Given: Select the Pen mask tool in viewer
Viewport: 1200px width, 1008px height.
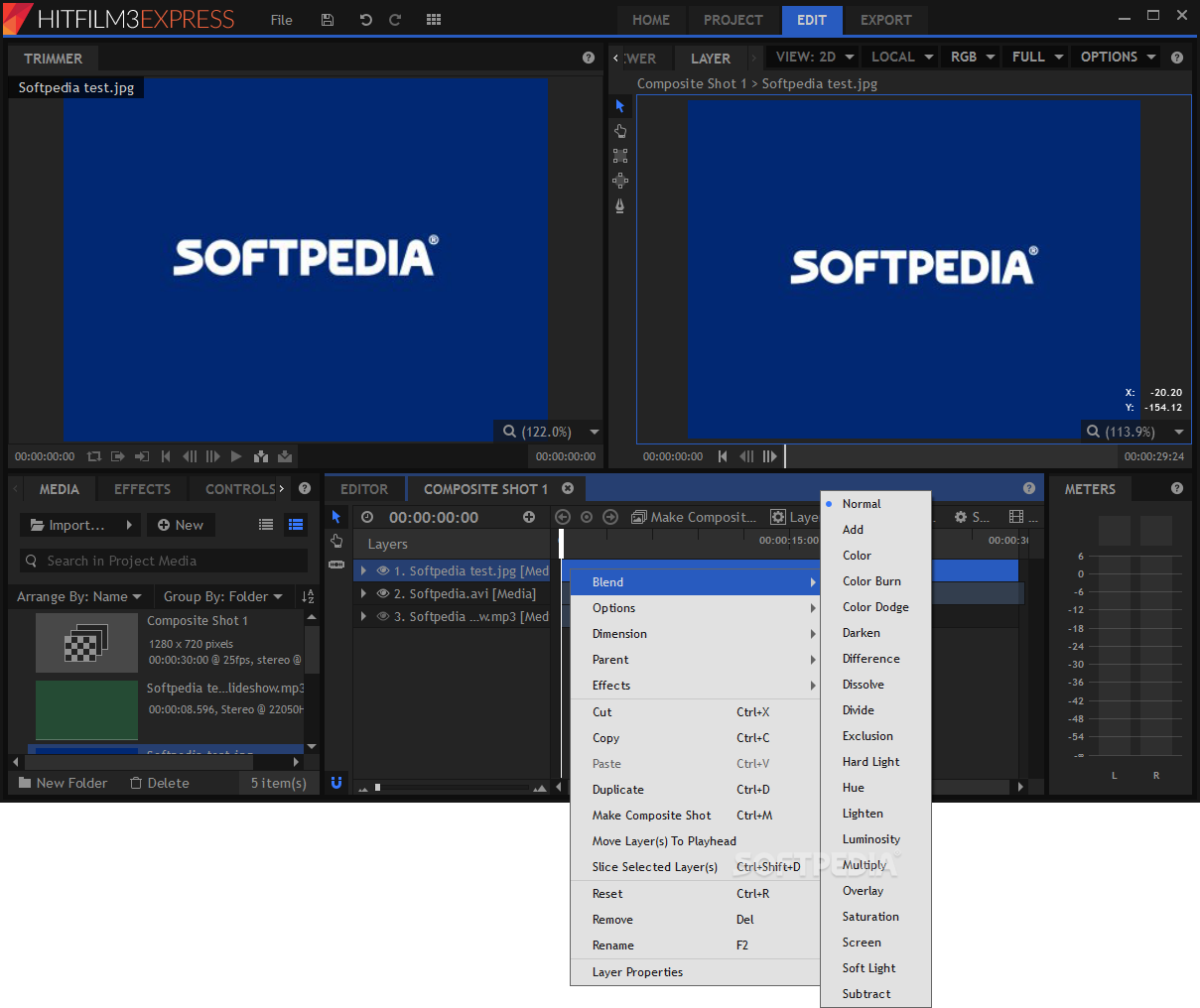Looking at the screenshot, I should coord(620,205).
